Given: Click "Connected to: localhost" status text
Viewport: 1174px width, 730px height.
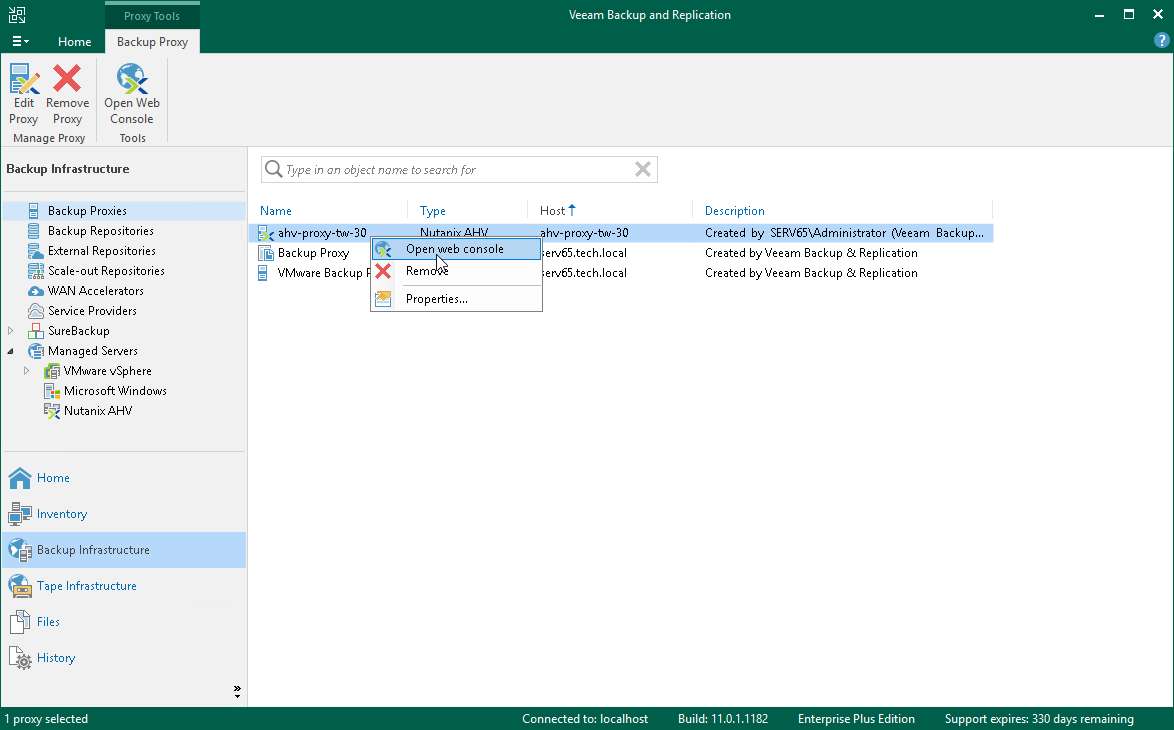Looking at the screenshot, I should coord(585,719).
